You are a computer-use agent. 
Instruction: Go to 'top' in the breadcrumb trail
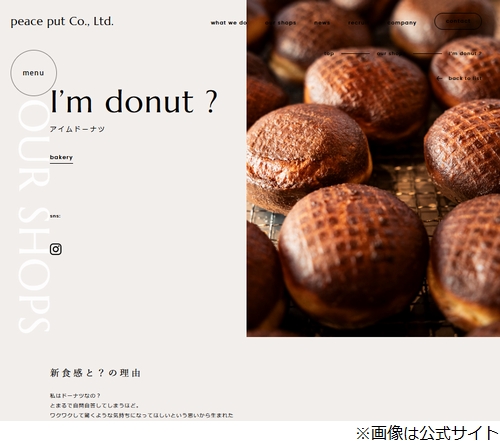point(329,53)
